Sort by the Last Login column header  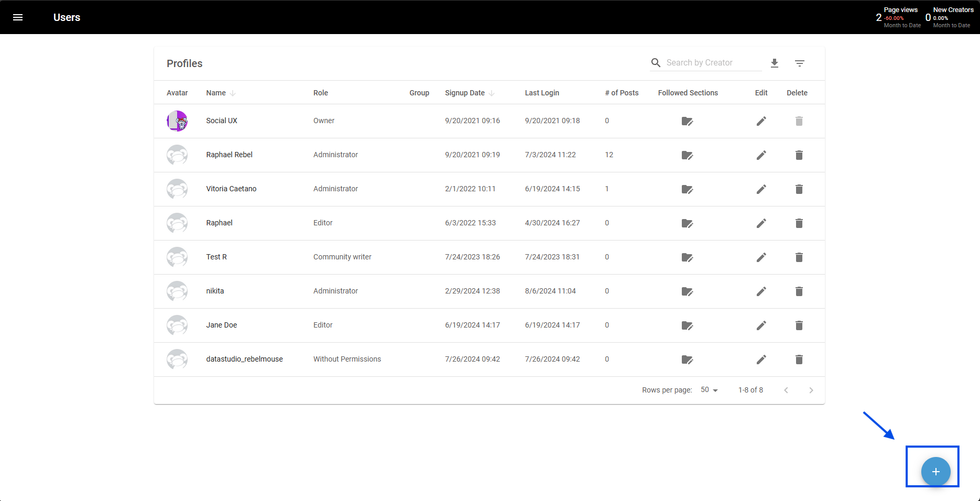tap(542, 93)
